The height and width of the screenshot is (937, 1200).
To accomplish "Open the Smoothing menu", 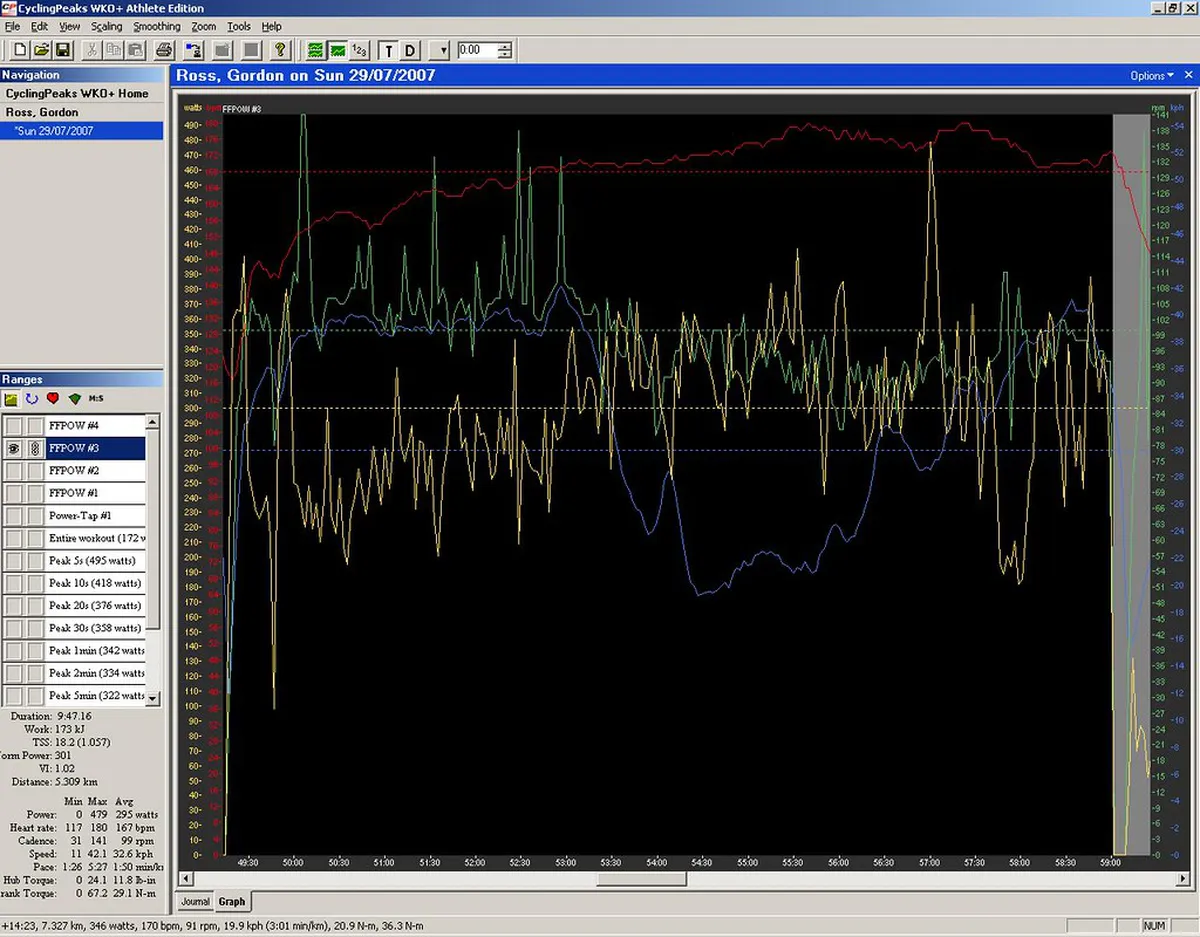I will (157, 27).
